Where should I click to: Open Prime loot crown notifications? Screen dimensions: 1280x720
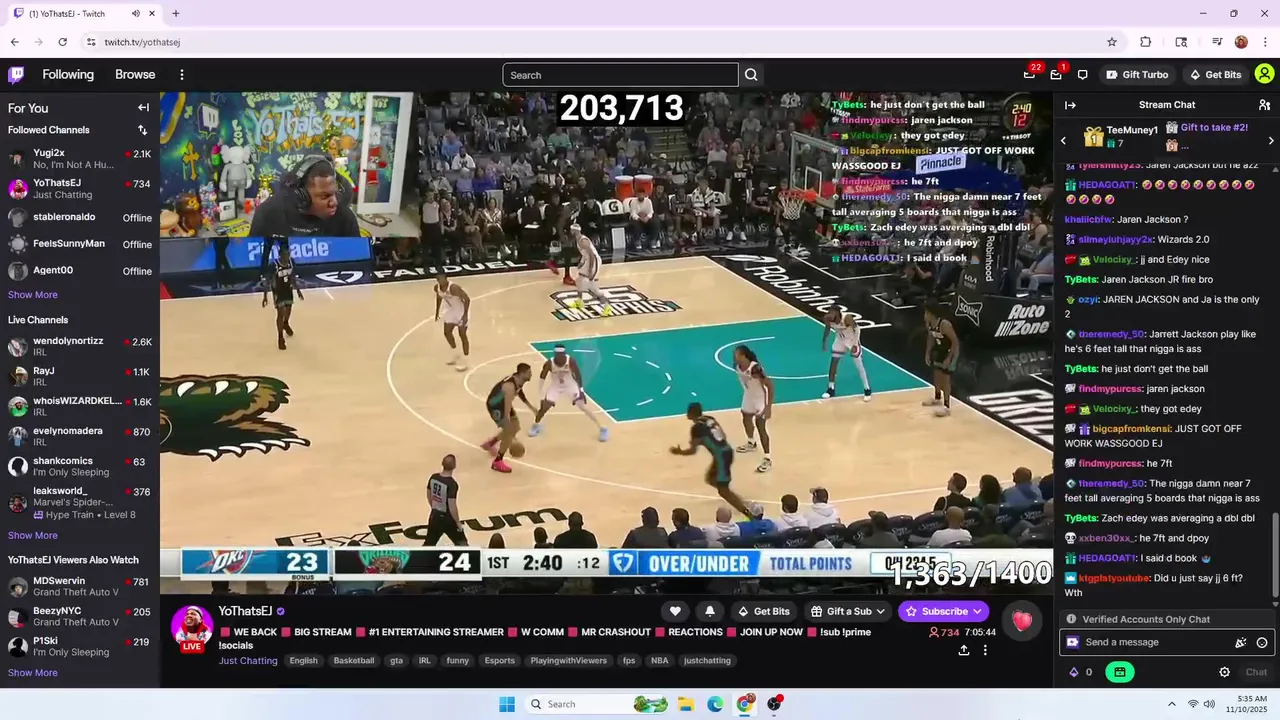[1029, 75]
